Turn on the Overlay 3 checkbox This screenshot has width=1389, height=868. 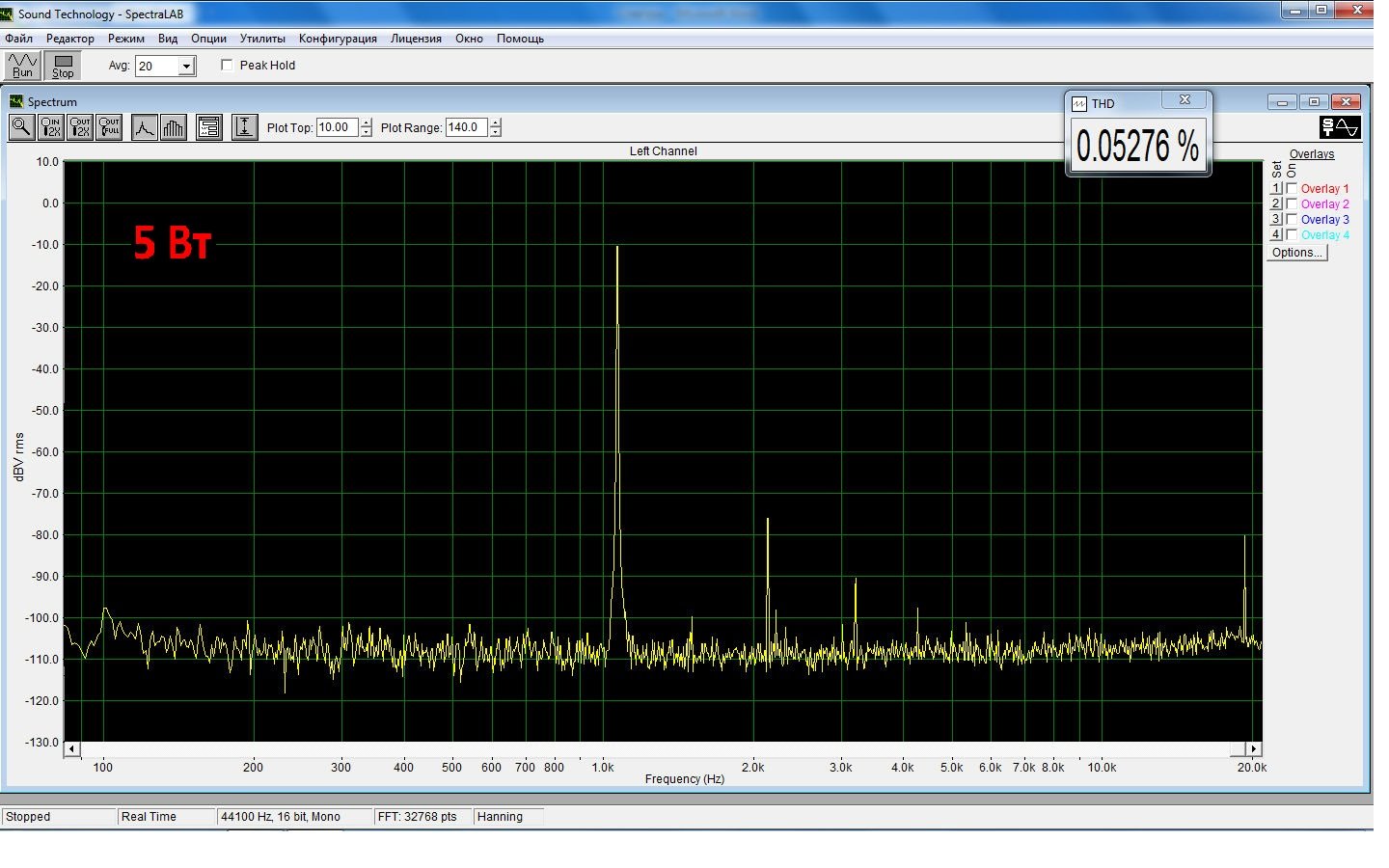click(1292, 220)
